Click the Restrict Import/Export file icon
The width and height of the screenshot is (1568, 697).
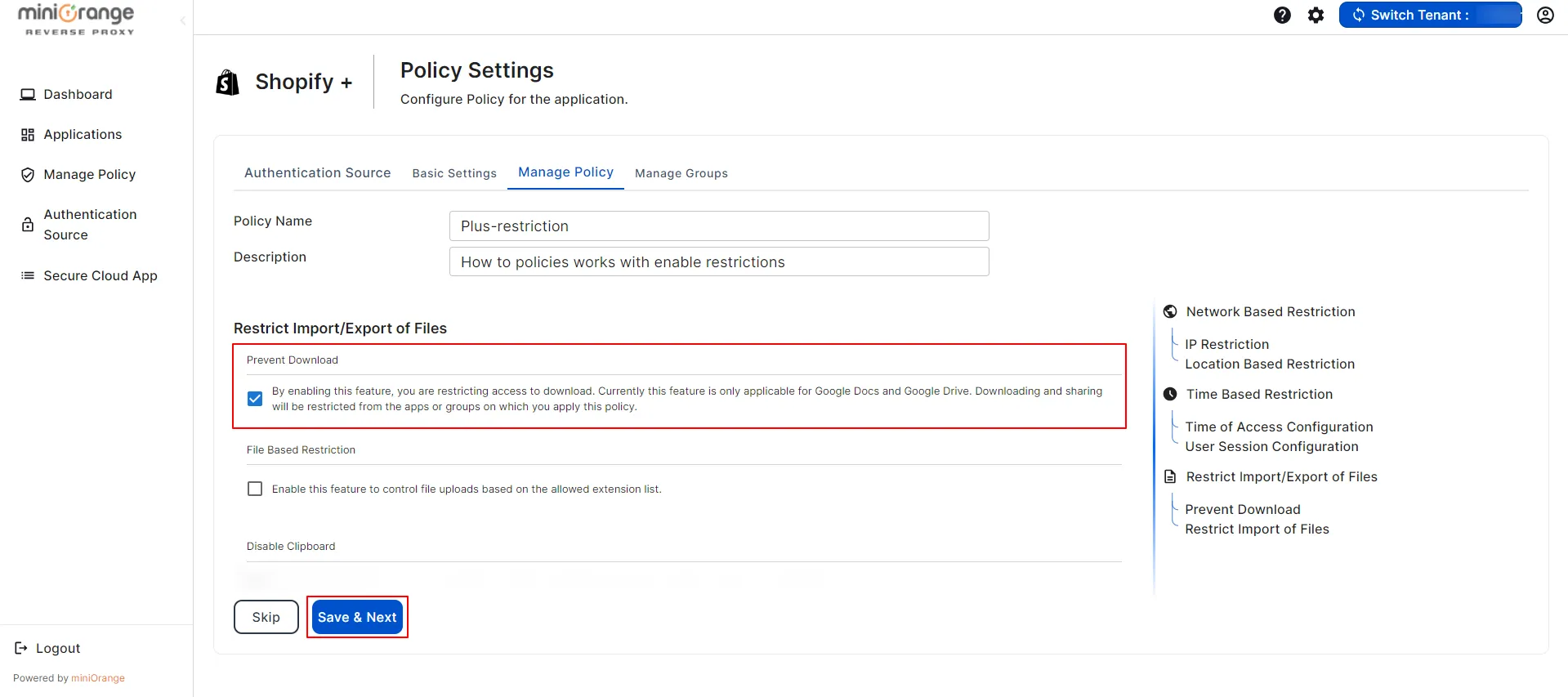[x=1170, y=476]
